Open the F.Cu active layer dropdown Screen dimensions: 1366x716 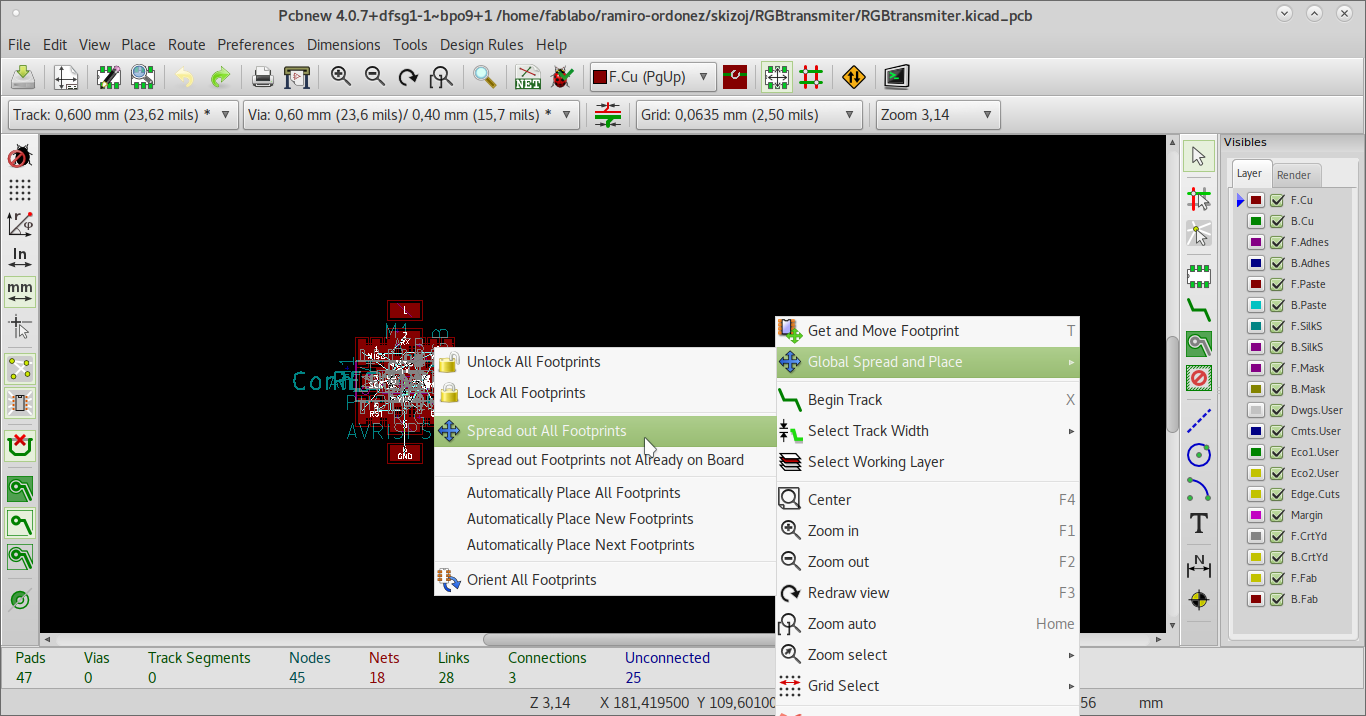click(x=653, y=77)
